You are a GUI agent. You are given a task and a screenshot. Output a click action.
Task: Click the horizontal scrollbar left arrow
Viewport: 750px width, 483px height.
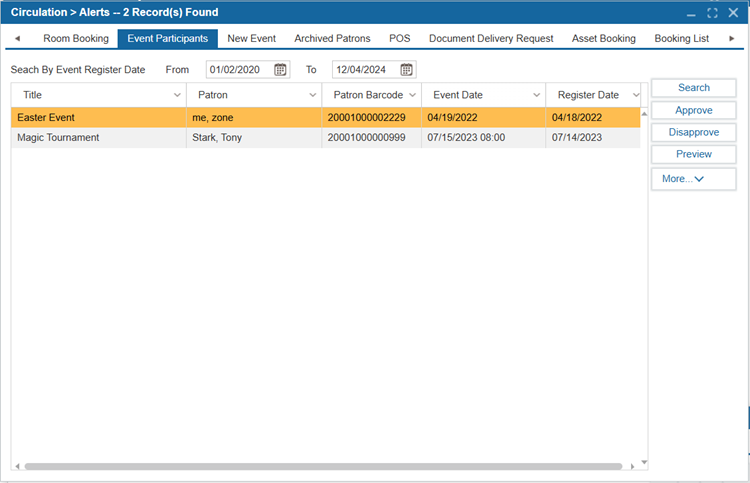tap(17, 466)
